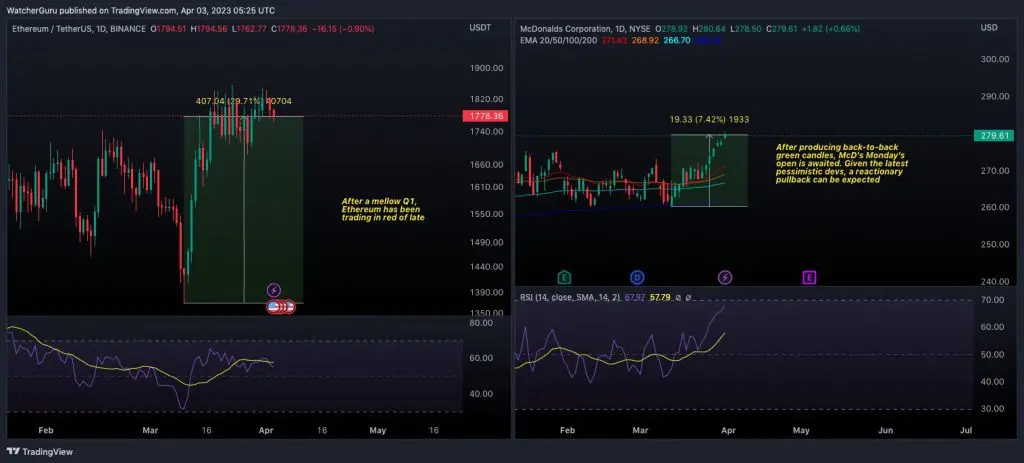Screen dimensions: 1024x463
Task: Click the 1900.00 price axis label
Action: coord(487,68)
